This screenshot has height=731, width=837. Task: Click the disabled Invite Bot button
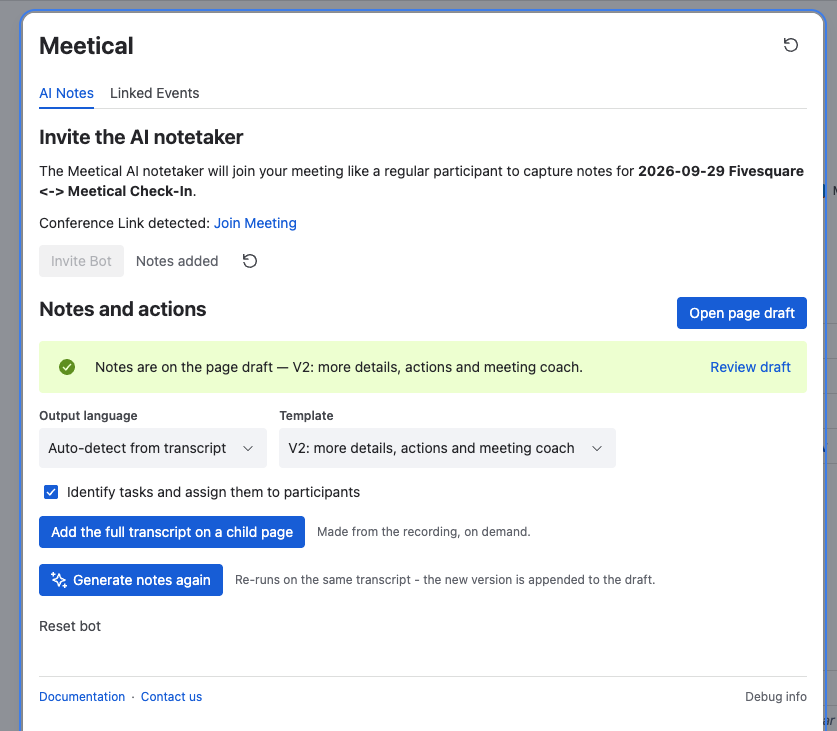pos(81,261)
